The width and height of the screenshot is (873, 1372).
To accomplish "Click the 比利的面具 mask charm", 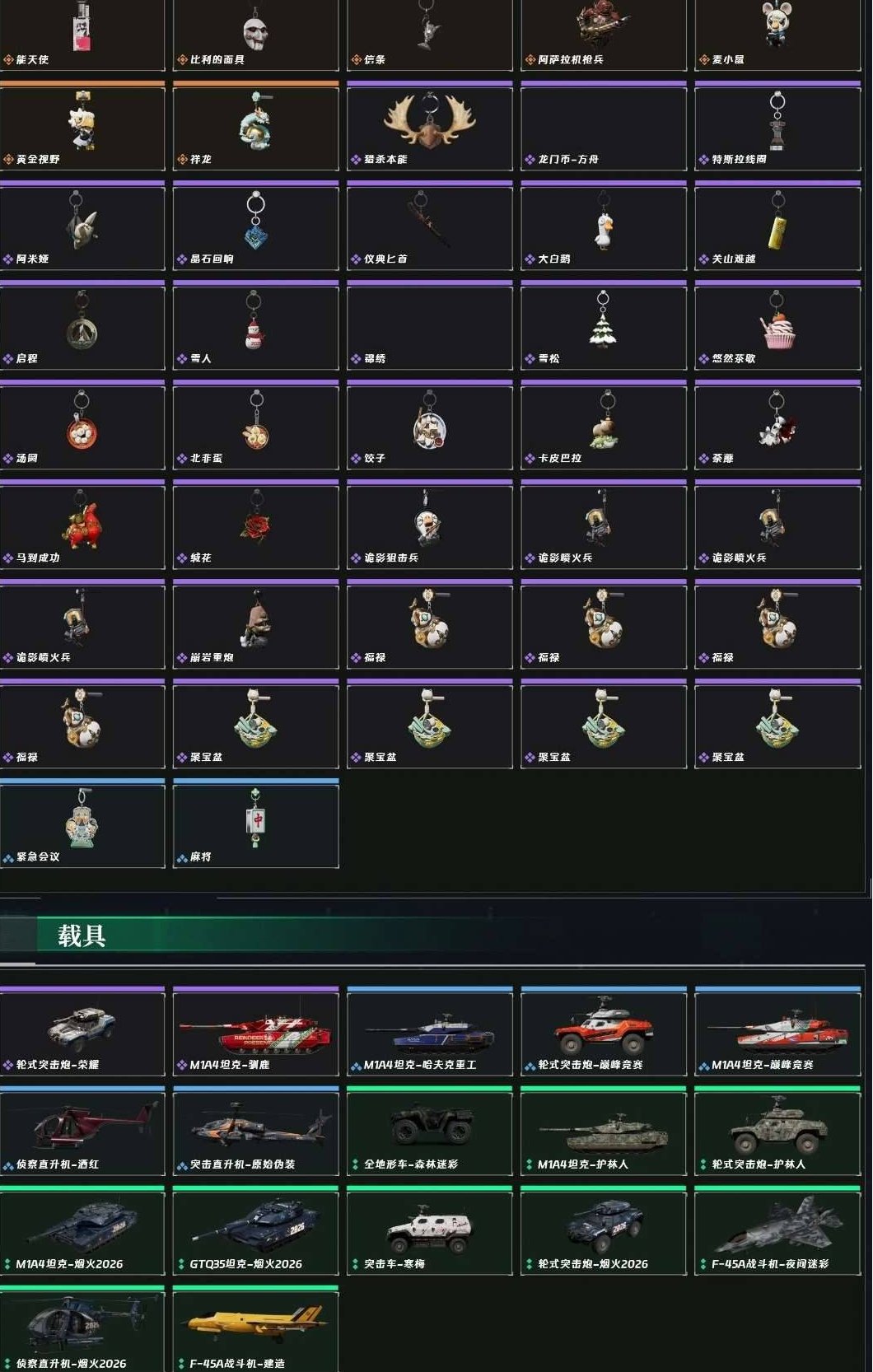I will click(256, 35).
